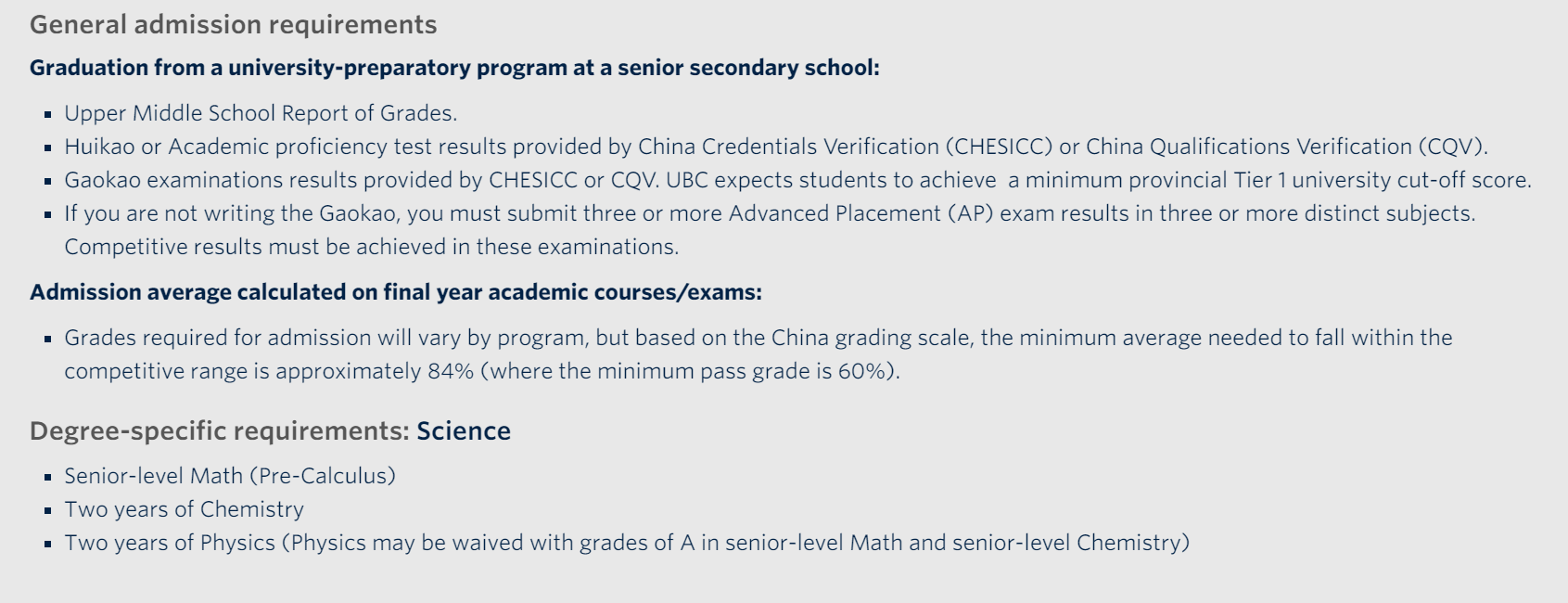Viewport: 1568px width, 603px height.
Task: Click the 'Graduation from a university-preparatory program' subheading
Action: 454,68
